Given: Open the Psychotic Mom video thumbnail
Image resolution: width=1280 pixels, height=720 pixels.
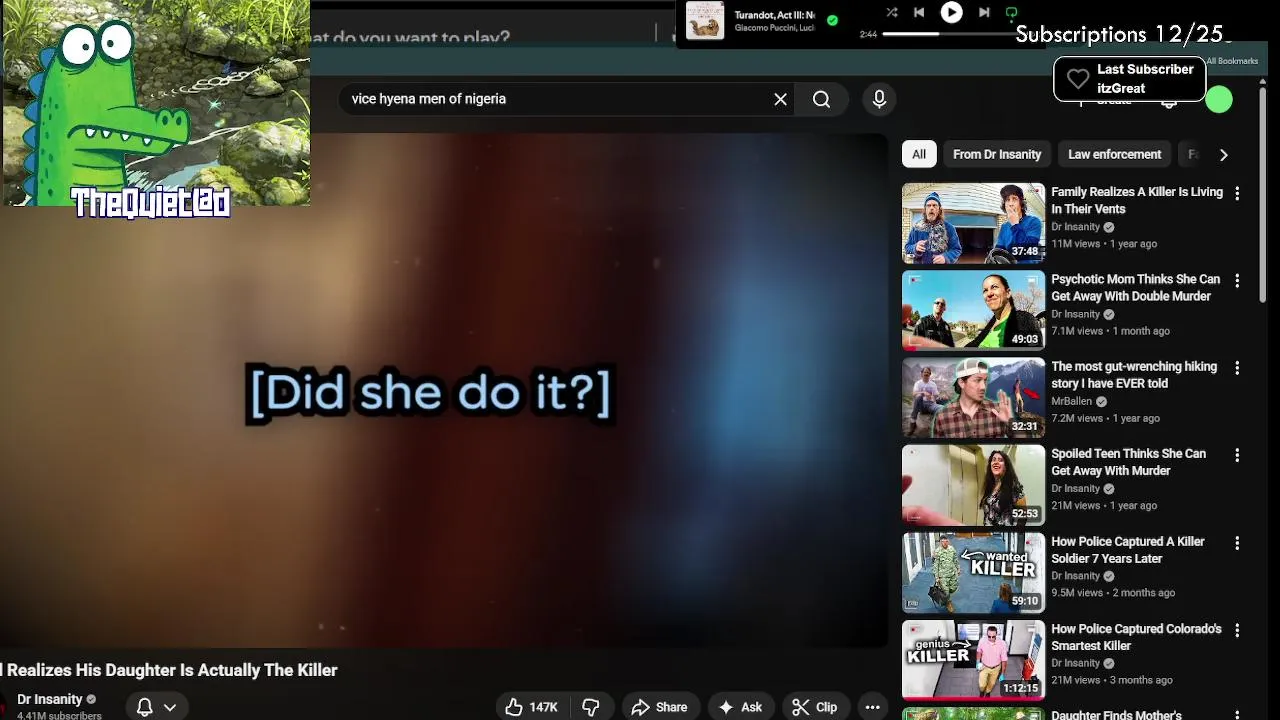Looking at the screenshot, I should 973,310.
